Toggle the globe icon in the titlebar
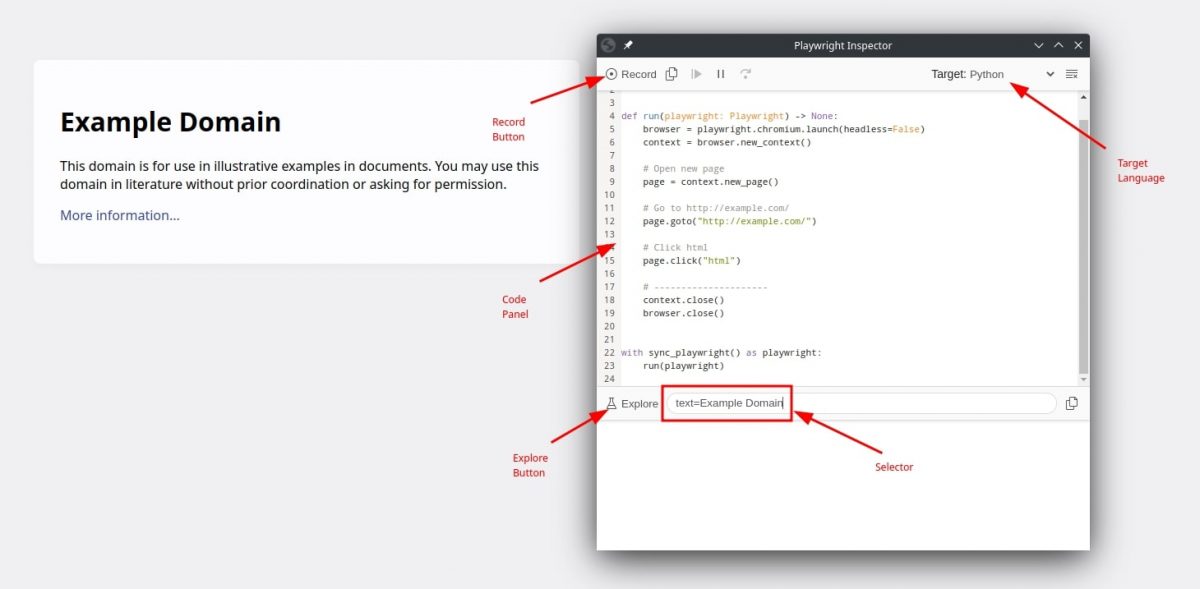Image resolution: width=1200 pixels, height=589 pixels. pyautogui.click(x=608, y=45)
